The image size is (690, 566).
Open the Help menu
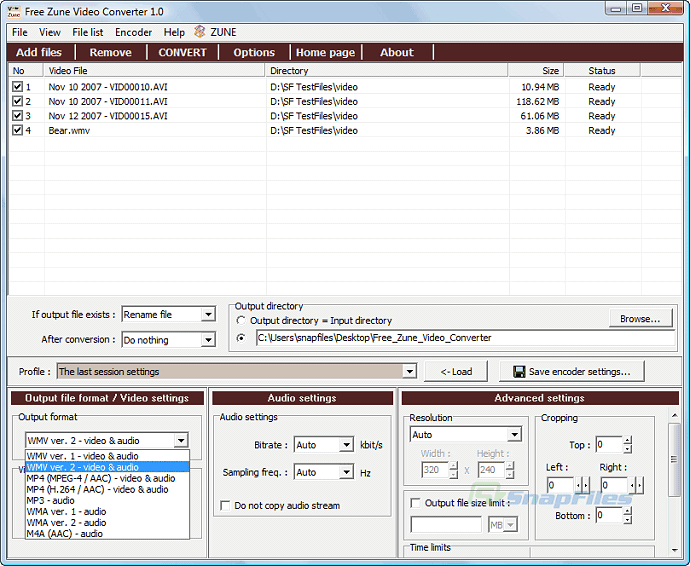coord(174,32)
